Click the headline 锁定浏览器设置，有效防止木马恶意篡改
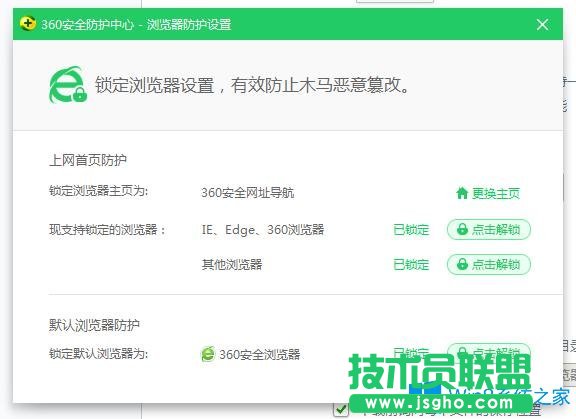576x419 pixels. tap(252, 85)
